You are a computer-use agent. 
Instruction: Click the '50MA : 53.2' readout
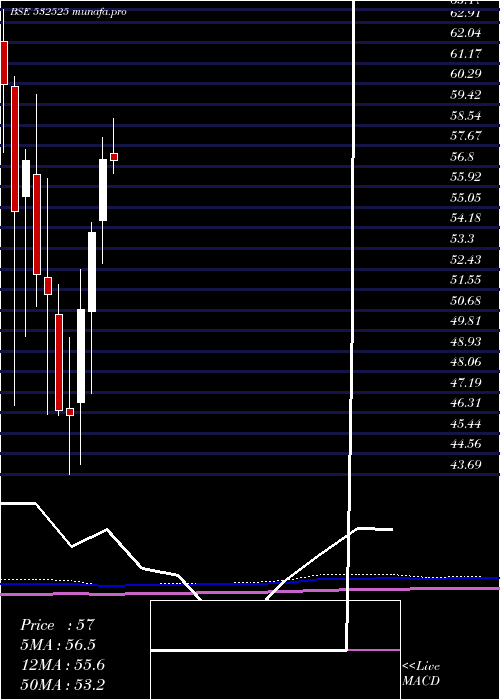63,685
